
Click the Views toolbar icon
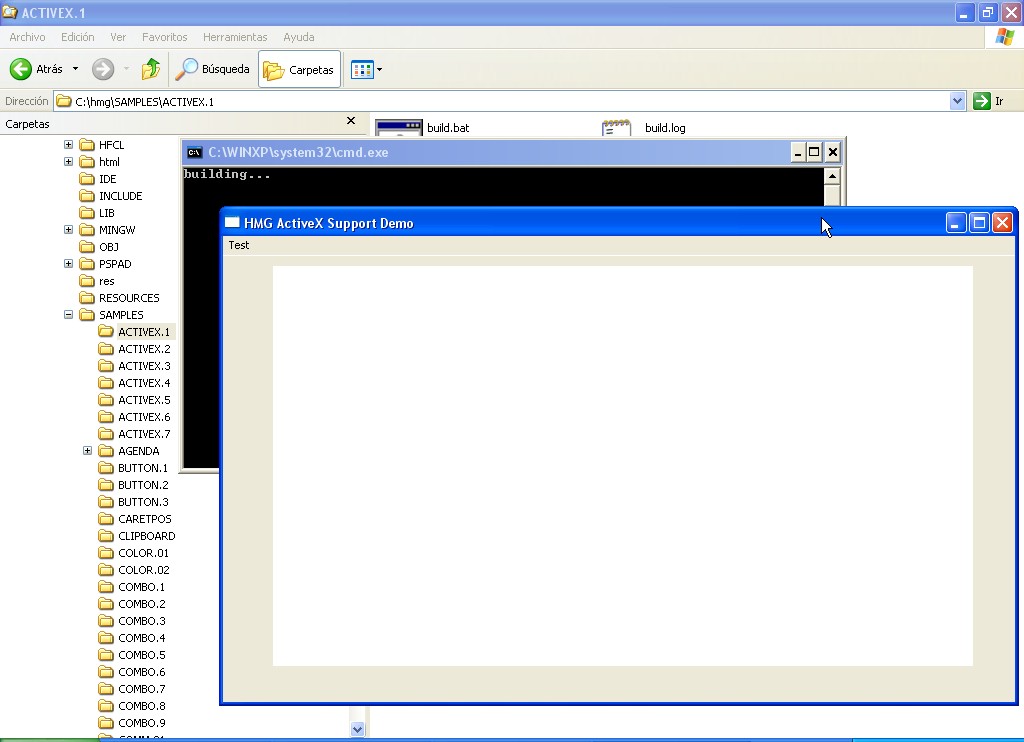coord(363,69)
